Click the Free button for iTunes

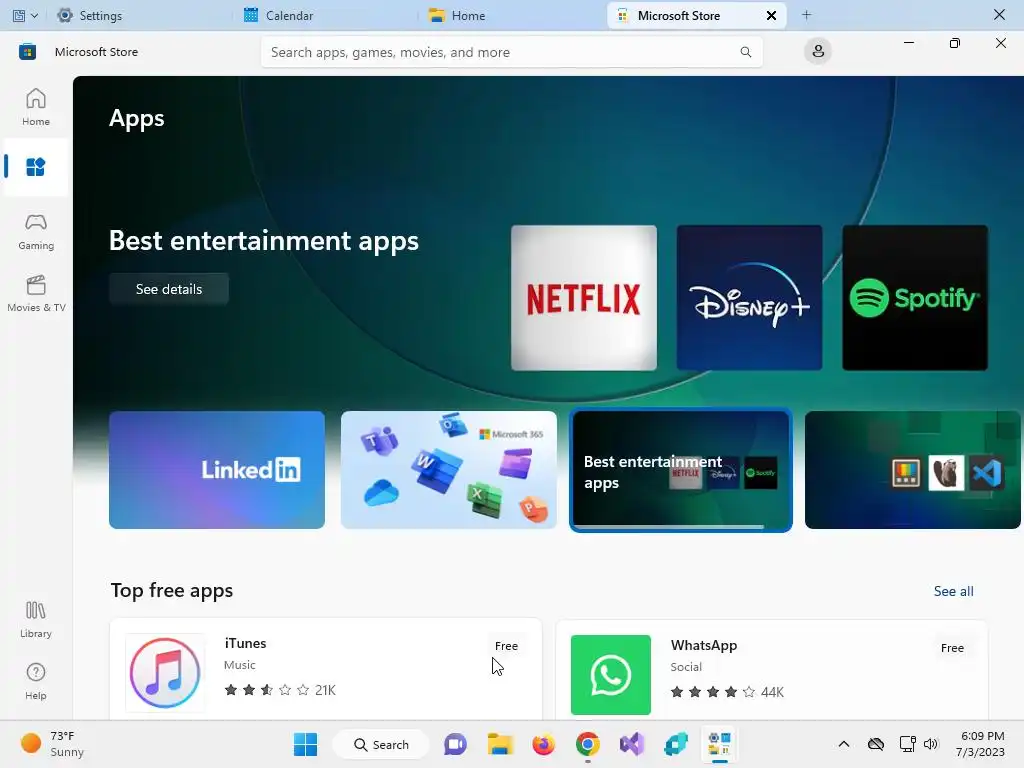(506, 646)
